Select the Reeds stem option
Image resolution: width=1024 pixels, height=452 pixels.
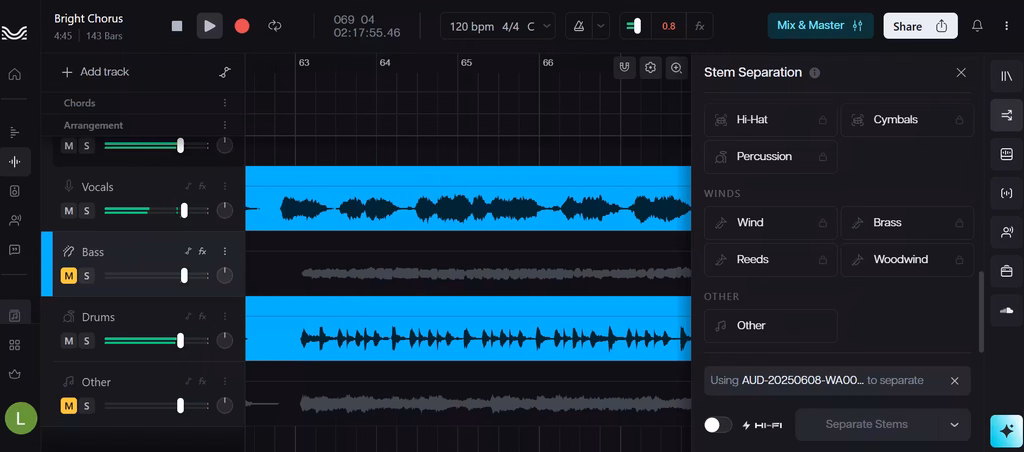(771, 260)
